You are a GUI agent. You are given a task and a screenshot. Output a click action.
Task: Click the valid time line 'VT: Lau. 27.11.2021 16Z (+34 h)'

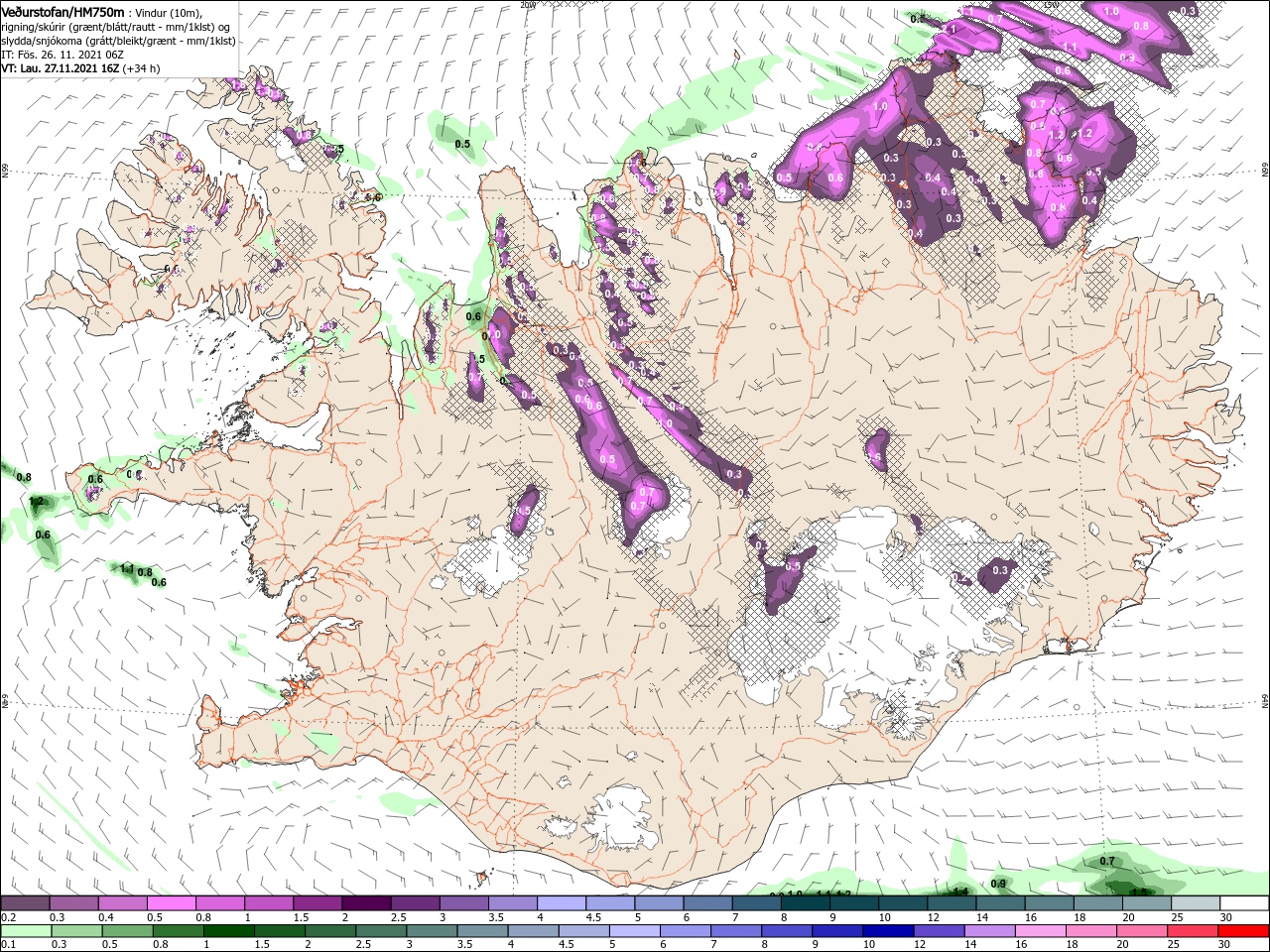(80, 68)
